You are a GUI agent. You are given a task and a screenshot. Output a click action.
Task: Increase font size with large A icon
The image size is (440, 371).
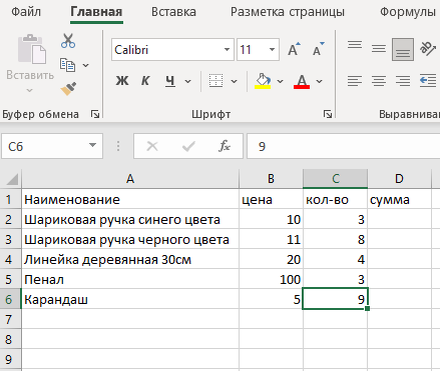tap(294, 49)
